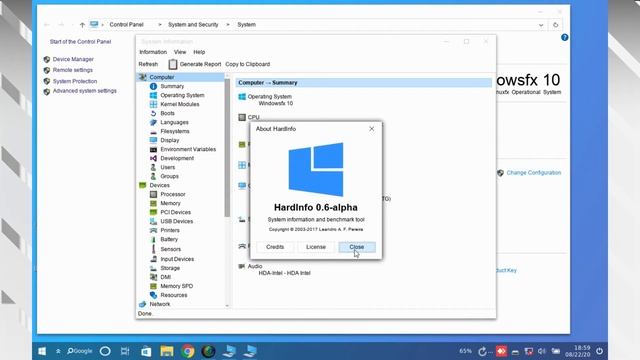This screenshot has width=640, height=360.
Task: Select the Languages icon in tree
Action: [x=153, y=122]
